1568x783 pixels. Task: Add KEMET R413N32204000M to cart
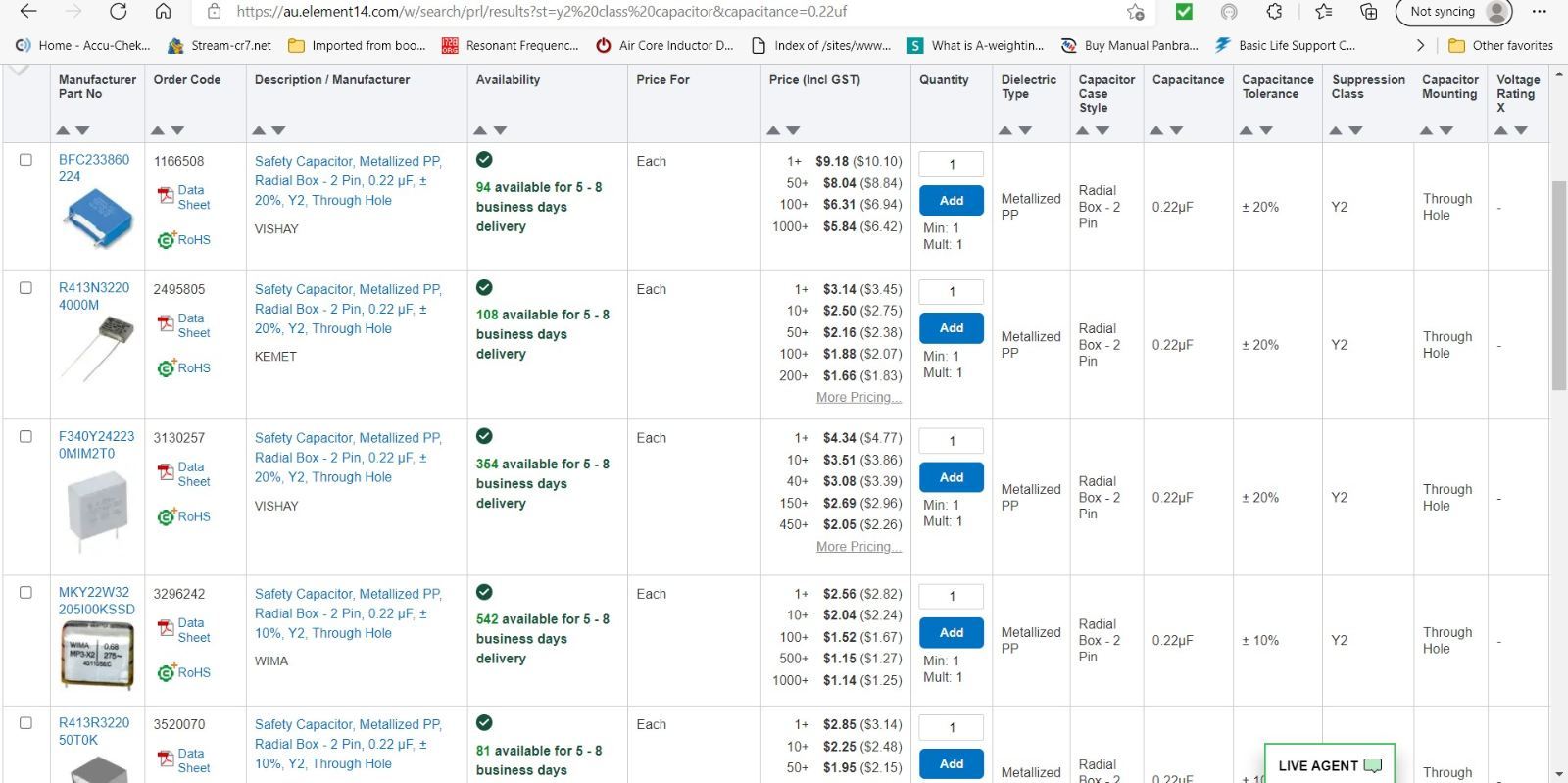(952, 327)
